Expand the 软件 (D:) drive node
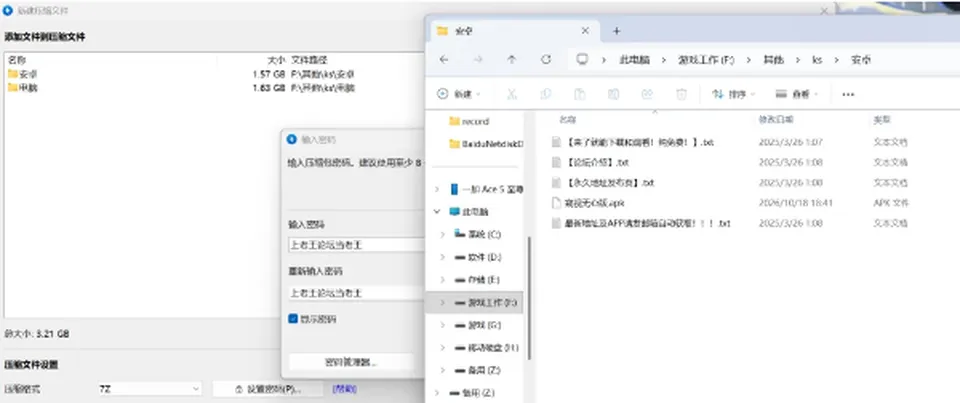Image resolution: width=960 pixels, height=403 pixels. [442, 257]
